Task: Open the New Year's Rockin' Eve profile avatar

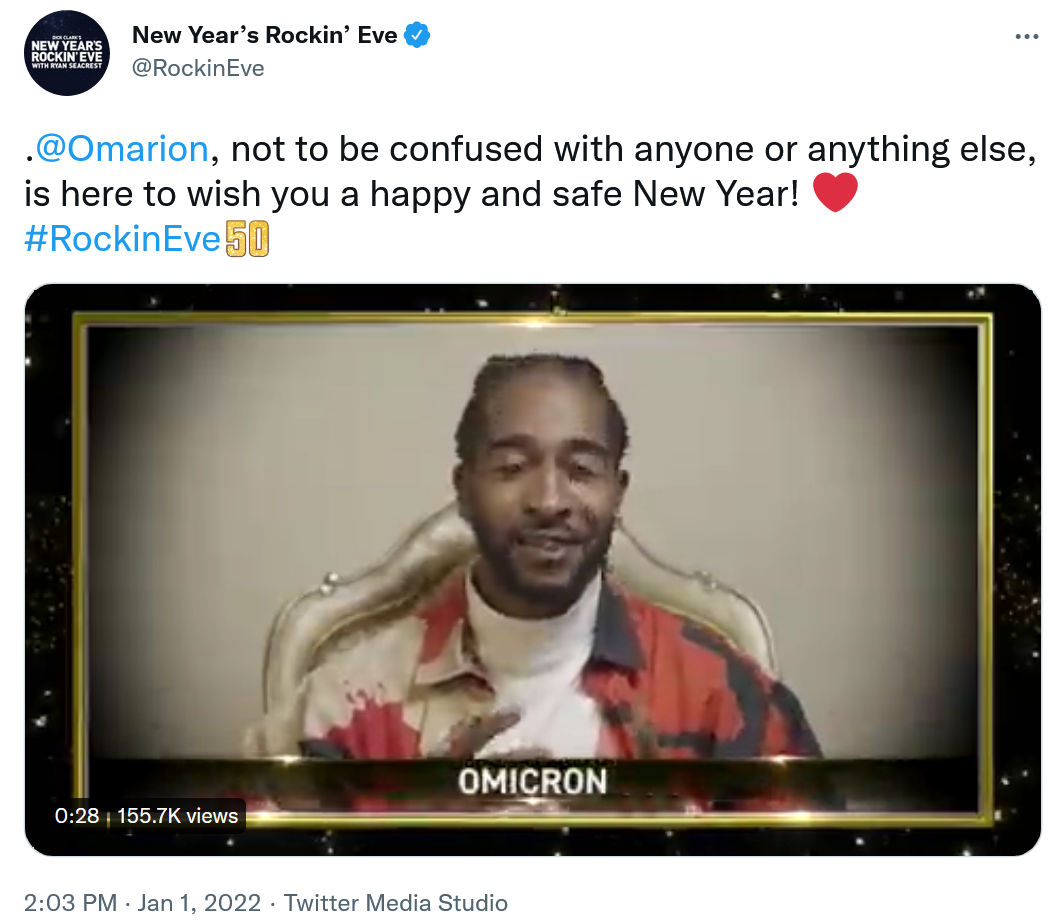Action: click(66, 53)
